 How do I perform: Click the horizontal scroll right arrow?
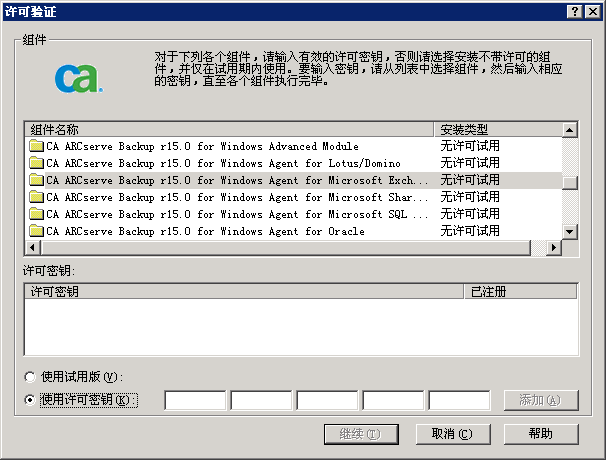(x=554, y=247)
